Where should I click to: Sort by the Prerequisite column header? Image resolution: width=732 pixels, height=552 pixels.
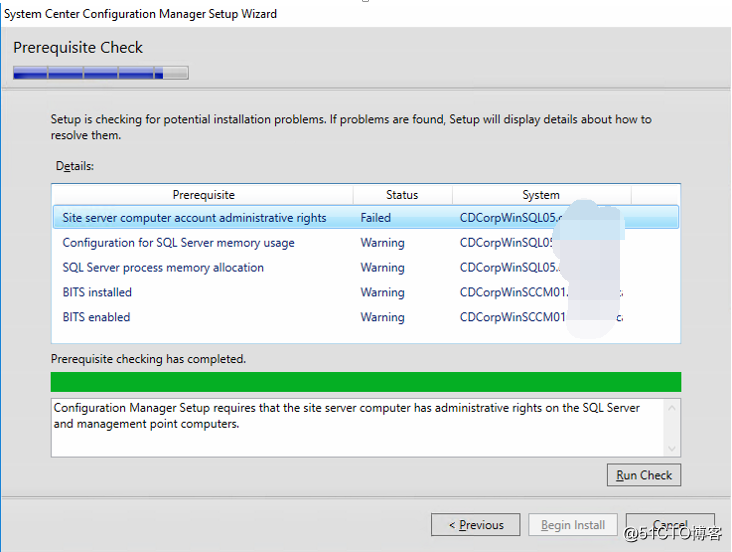(203, 195)
